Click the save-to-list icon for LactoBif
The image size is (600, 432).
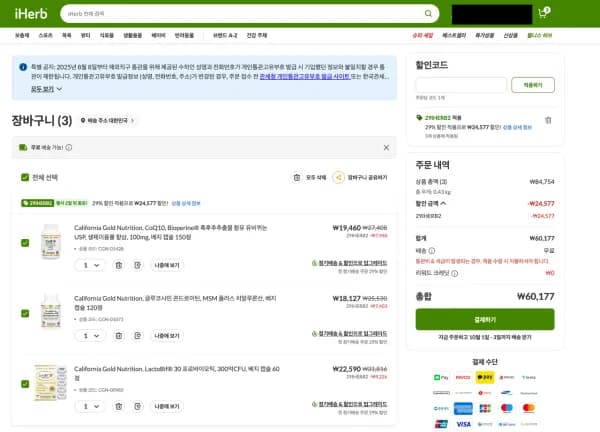point(137,406)
